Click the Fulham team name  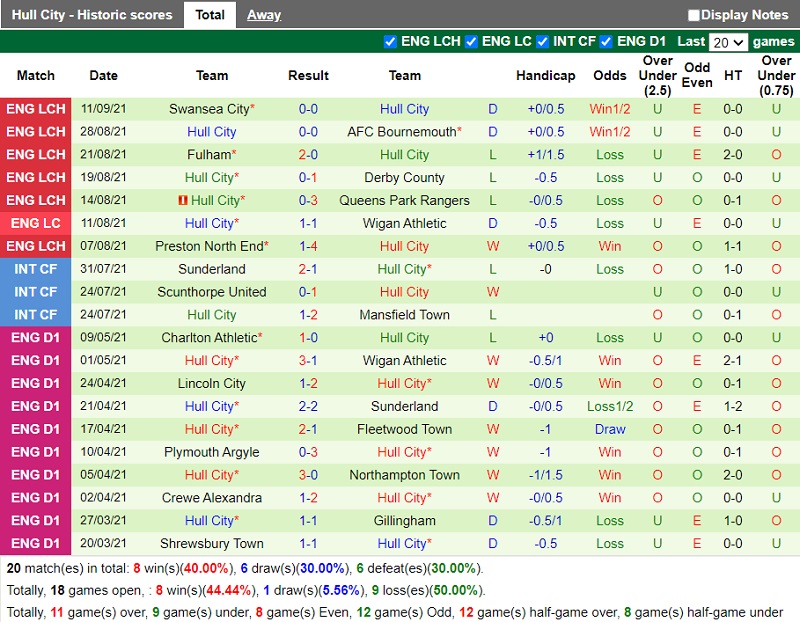pos(208,155)
